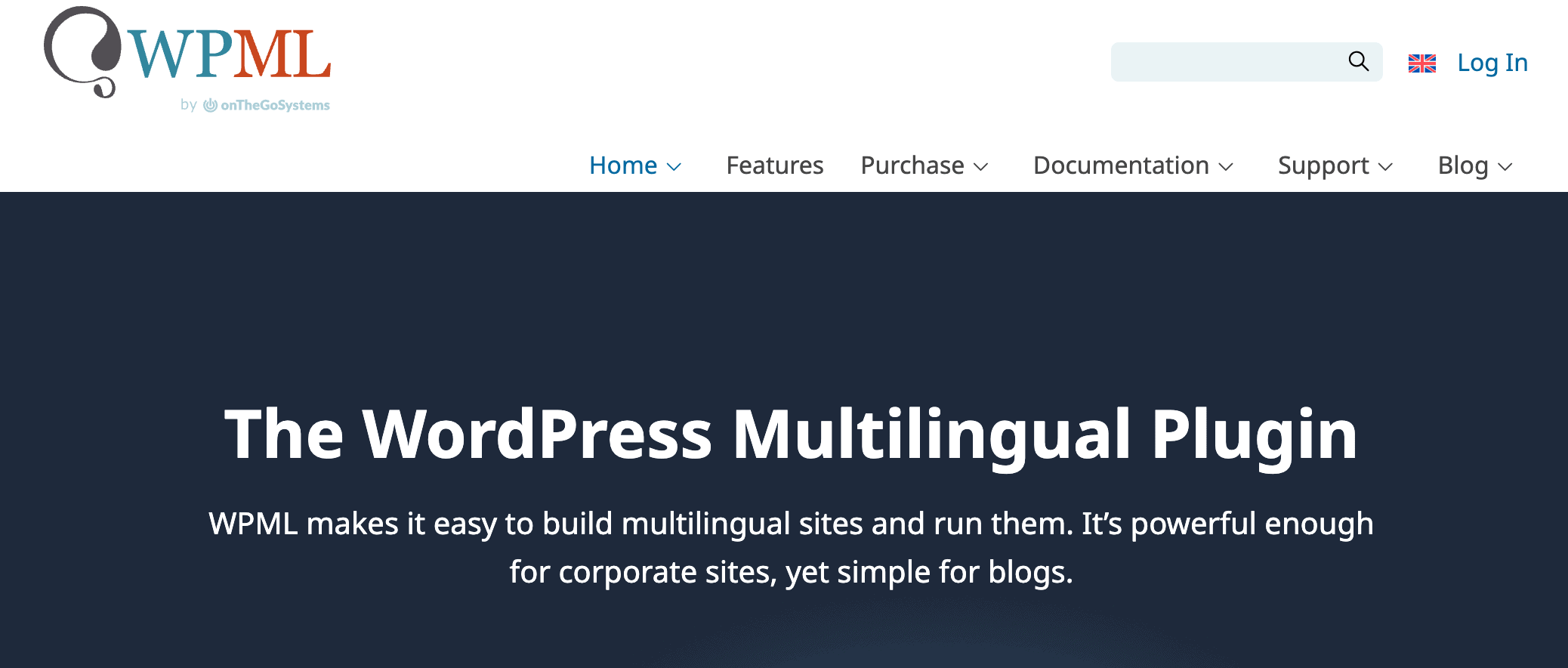Expand the chevron beside Purchase

click(981, 167)
